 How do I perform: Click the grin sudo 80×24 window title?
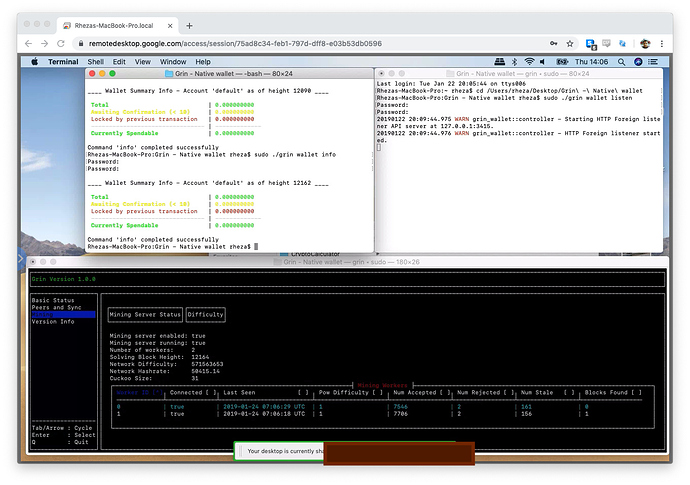(522, 73)
